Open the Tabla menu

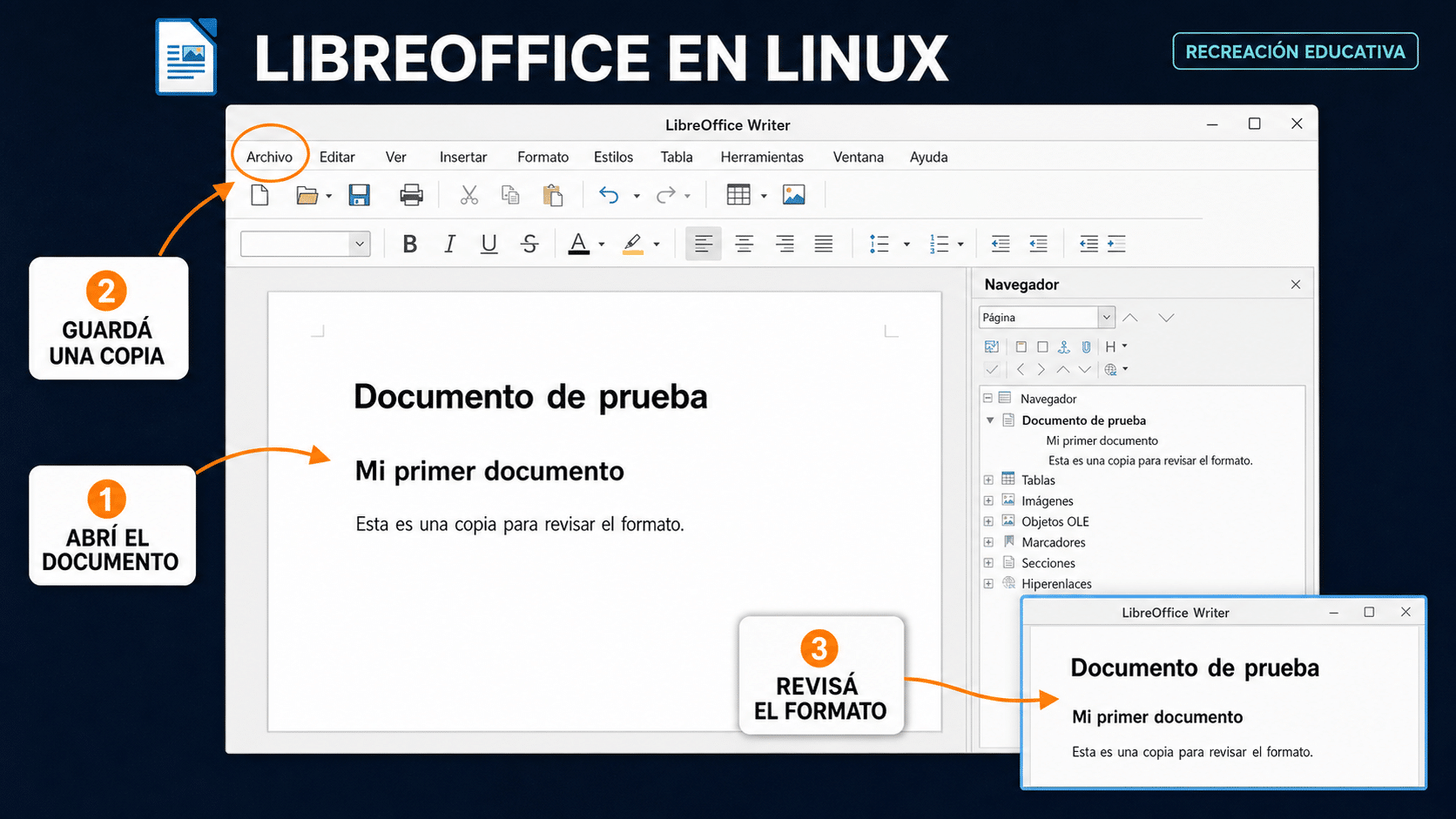[677, 157]
